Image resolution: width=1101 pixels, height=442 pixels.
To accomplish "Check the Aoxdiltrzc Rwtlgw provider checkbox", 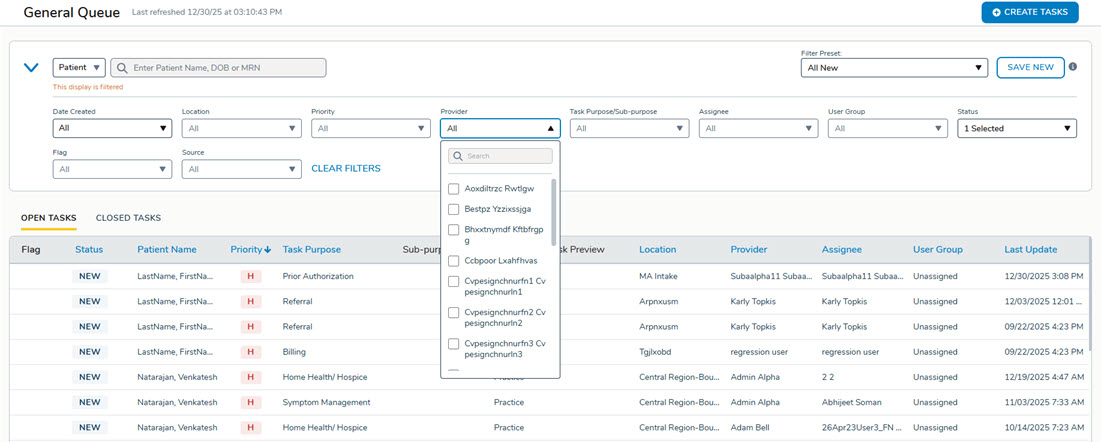I will 454,189.
